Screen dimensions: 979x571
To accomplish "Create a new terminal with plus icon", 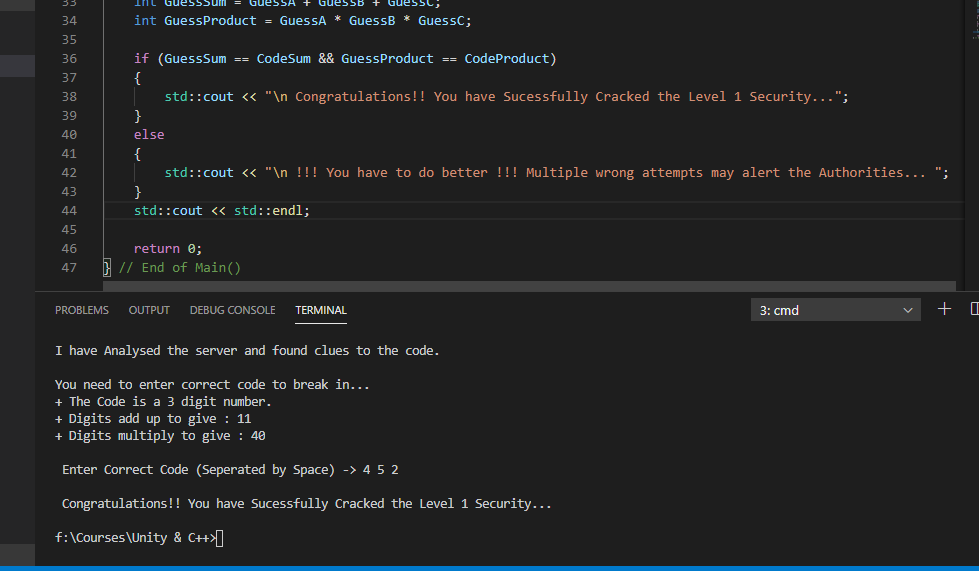I will pyautogui.click(x=944, y=309).
